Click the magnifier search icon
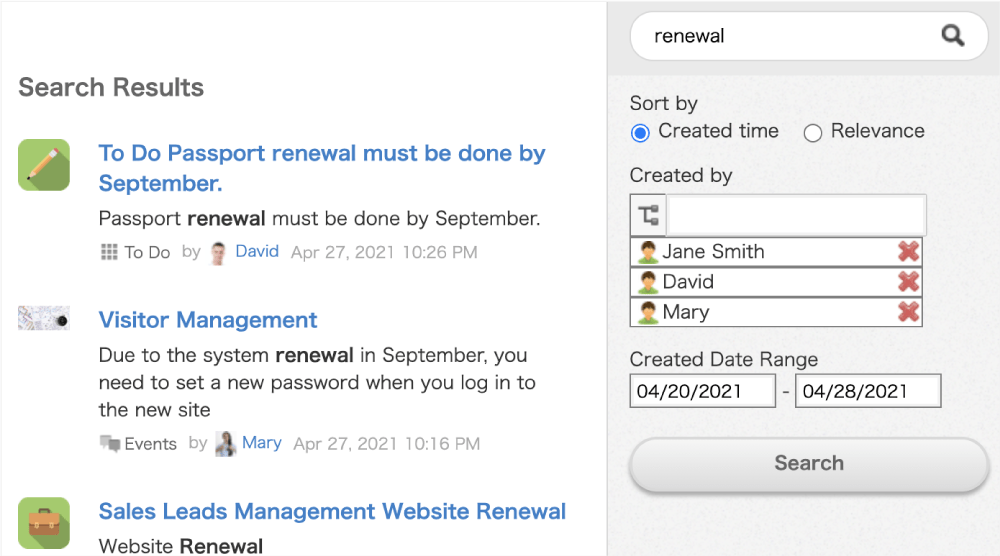This screenshot has height=556, width=1000. click(x=953, y=36)
